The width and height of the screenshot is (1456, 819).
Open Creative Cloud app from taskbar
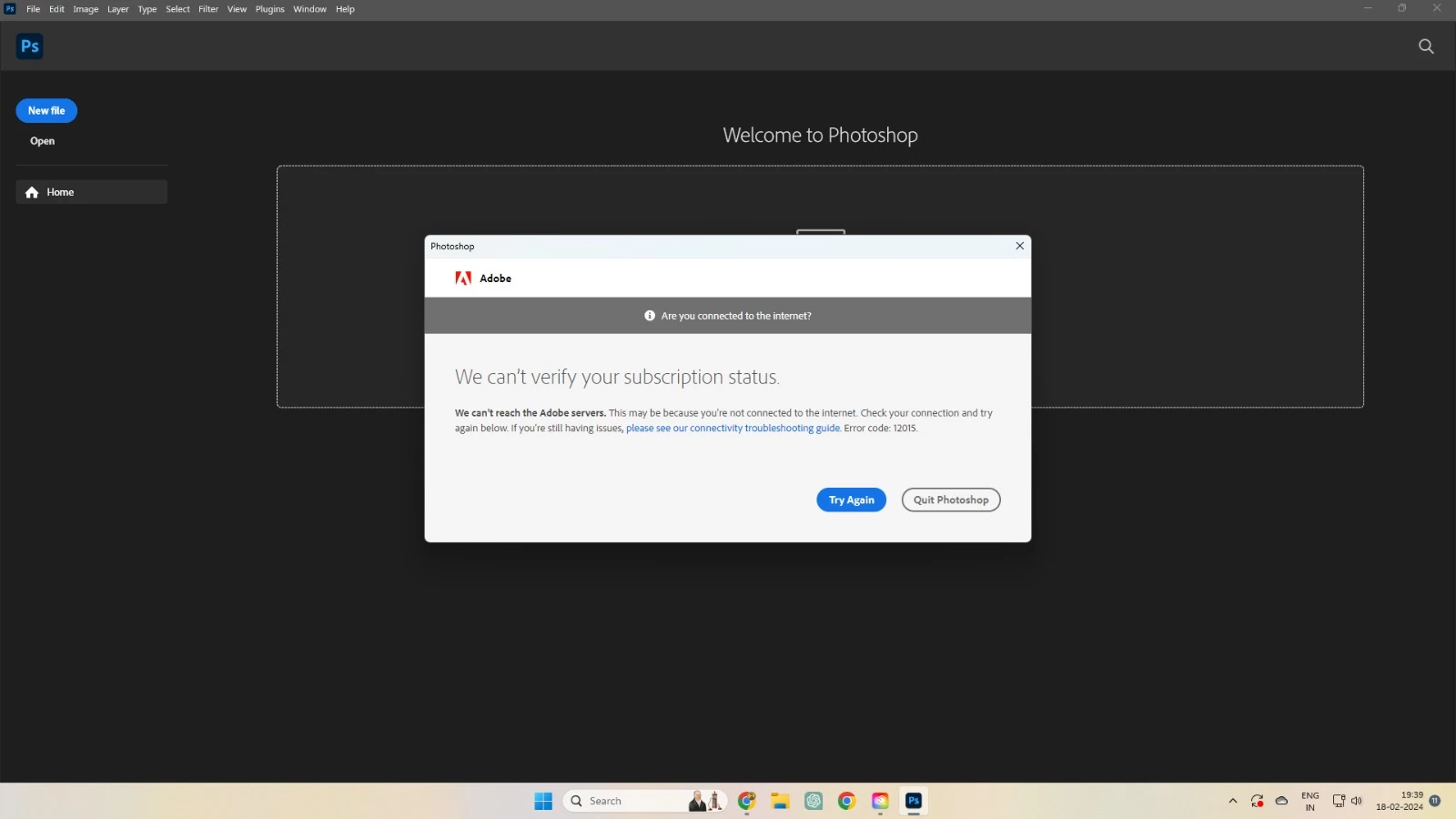click(880, 801)
